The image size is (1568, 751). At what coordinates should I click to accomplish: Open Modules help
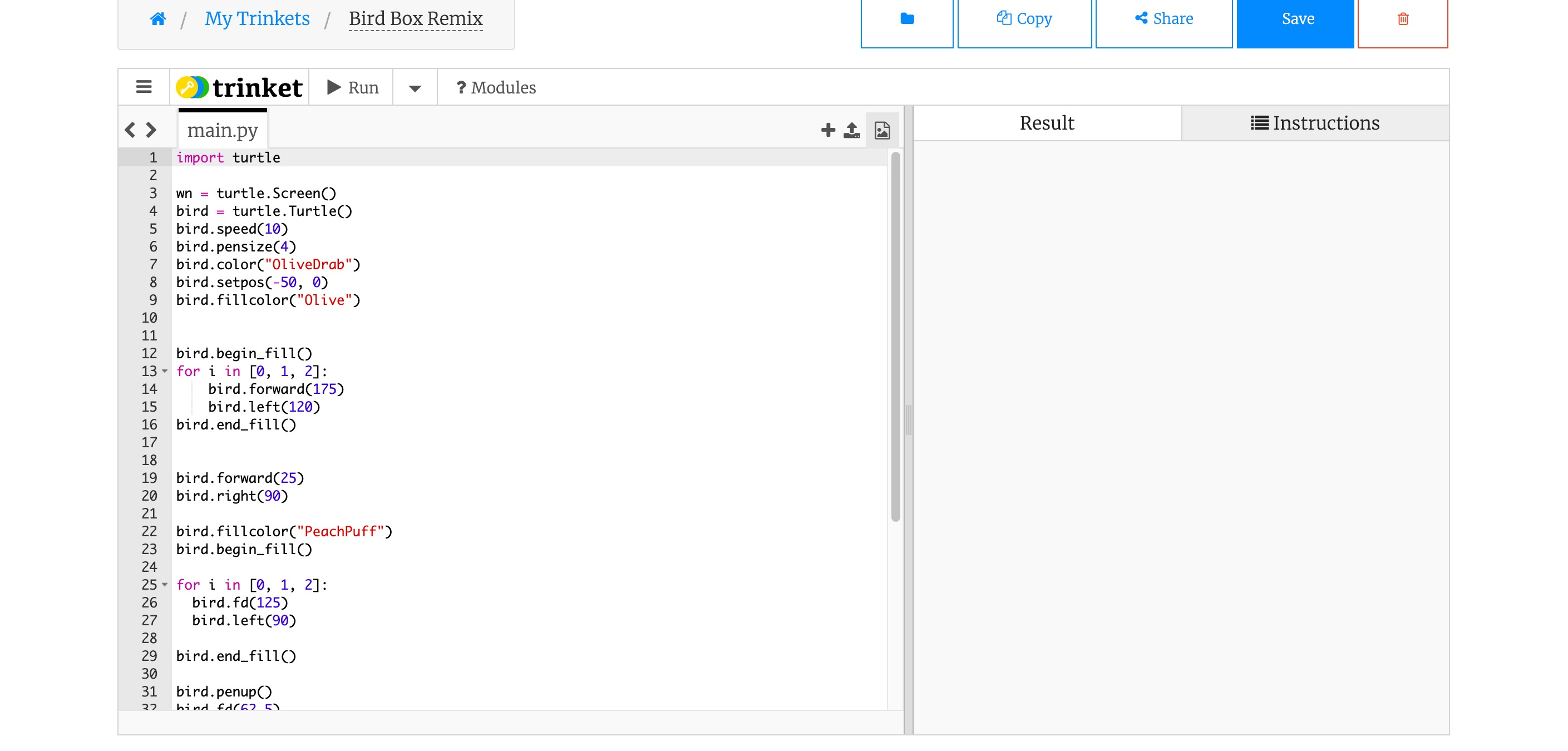[x=495, y=88]
